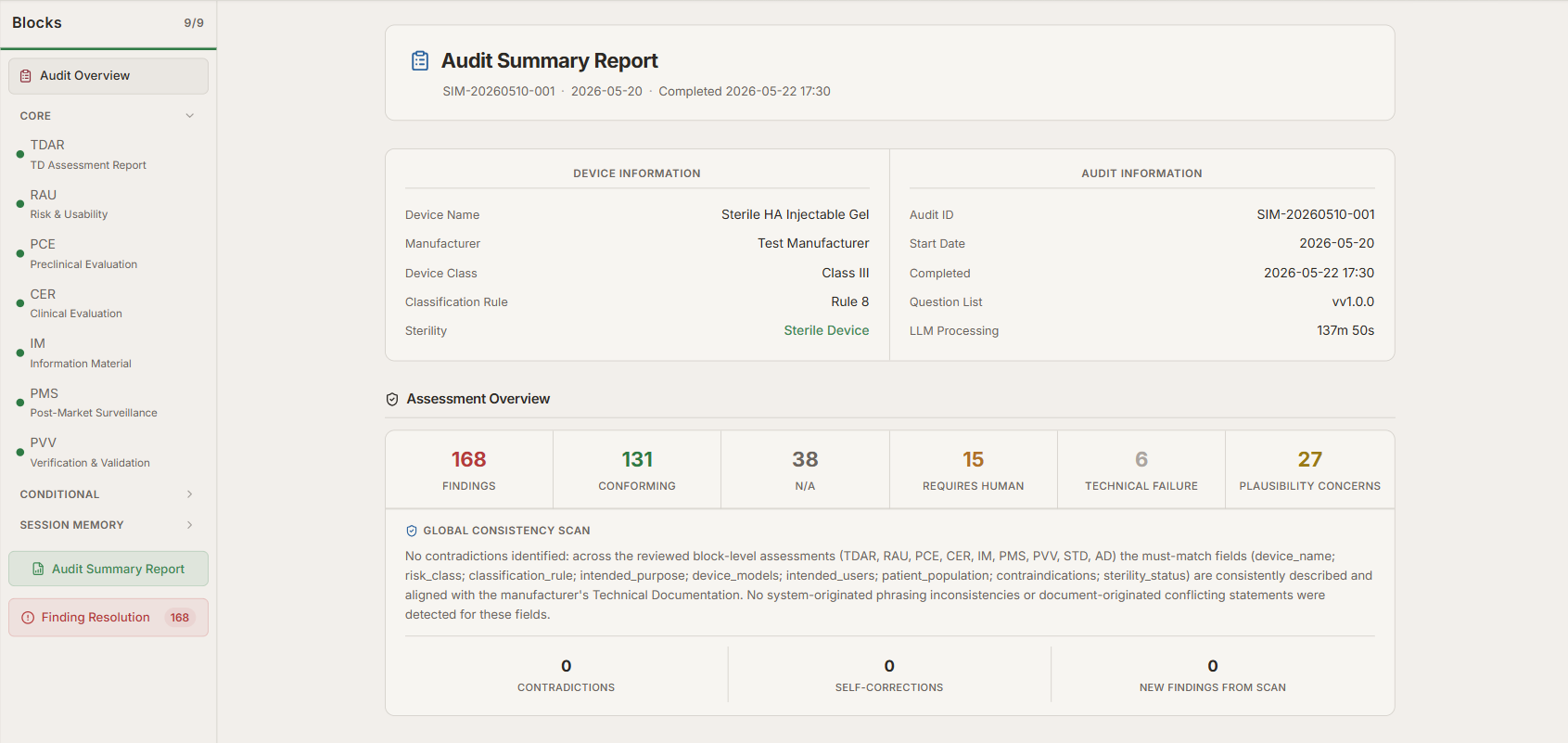Click the Finding Resolution alert icon
1568x743 pixels.
pyautogui.click(x=28, y=618)
